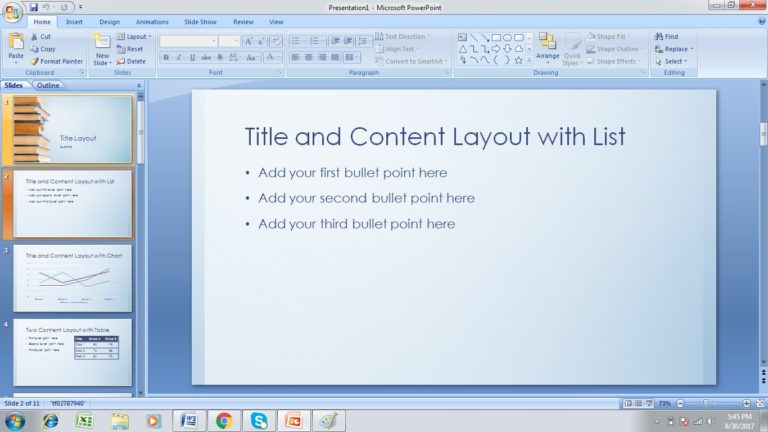Select the Isosceles Triangle shape
The height and width of the screenshot is (432, 768).
click(x=462, y=48)
